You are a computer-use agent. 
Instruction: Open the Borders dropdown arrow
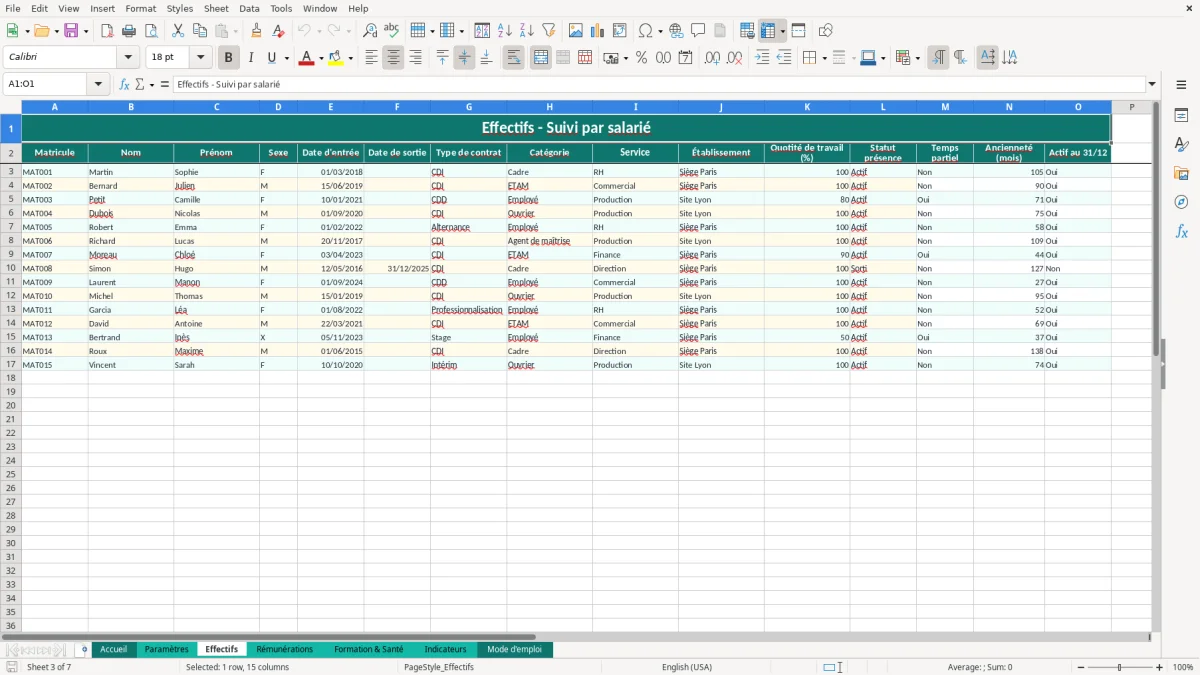pyautogui.click(x=824, y=58)
